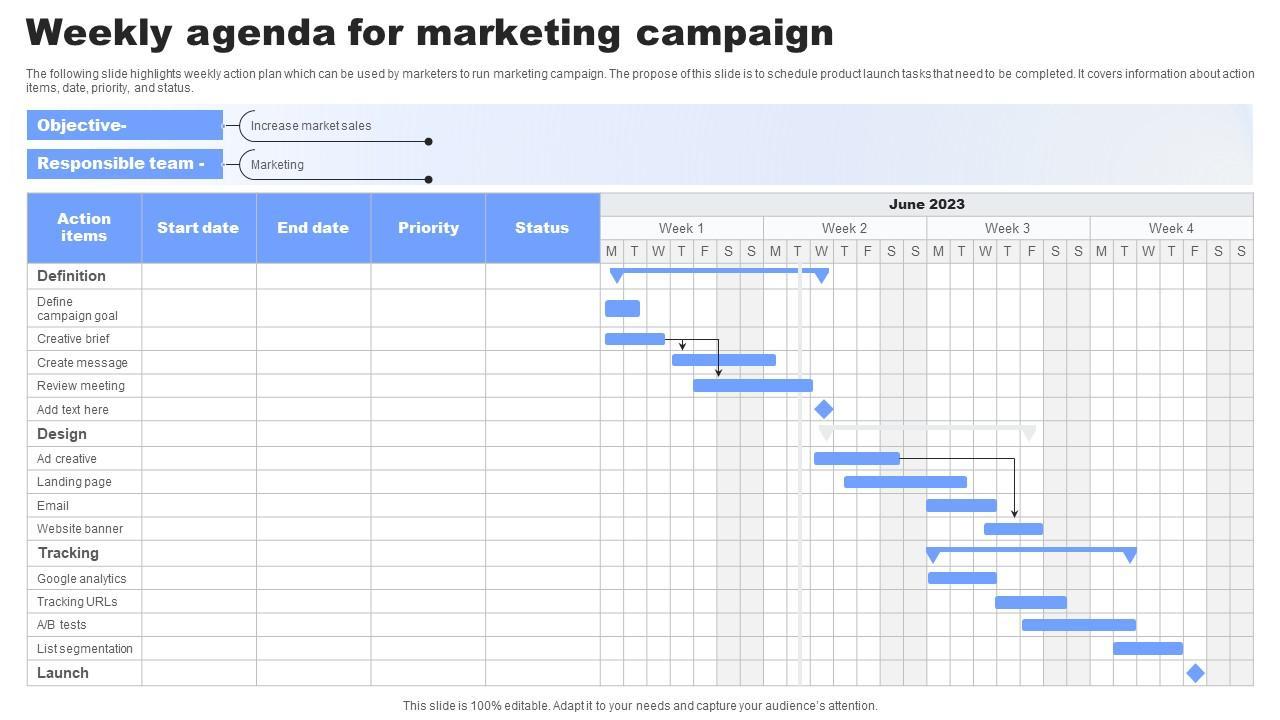Select the A/B tests task bar
The image size is (1280, 720).
click(1078, 625)
